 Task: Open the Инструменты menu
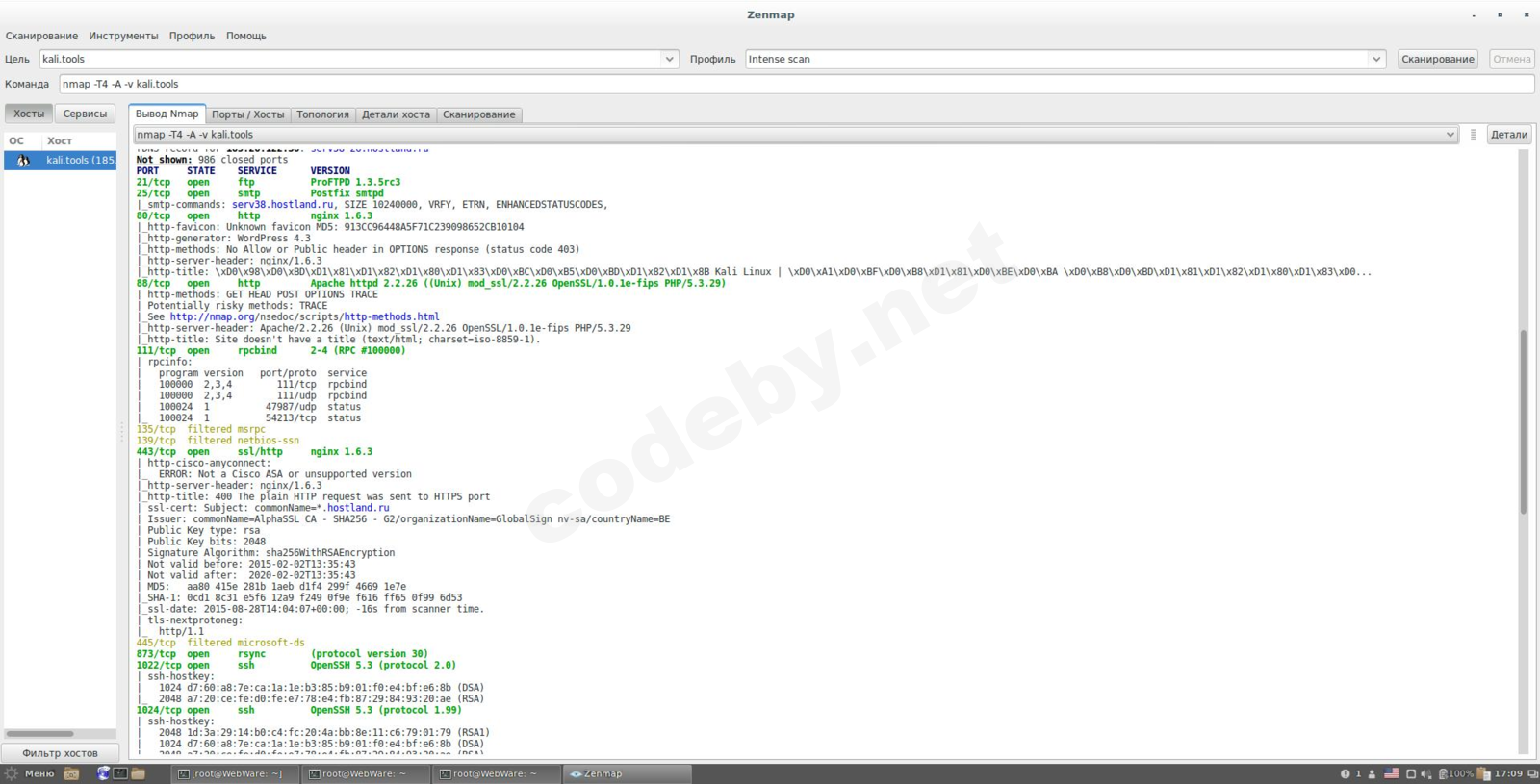coord(123,36)
